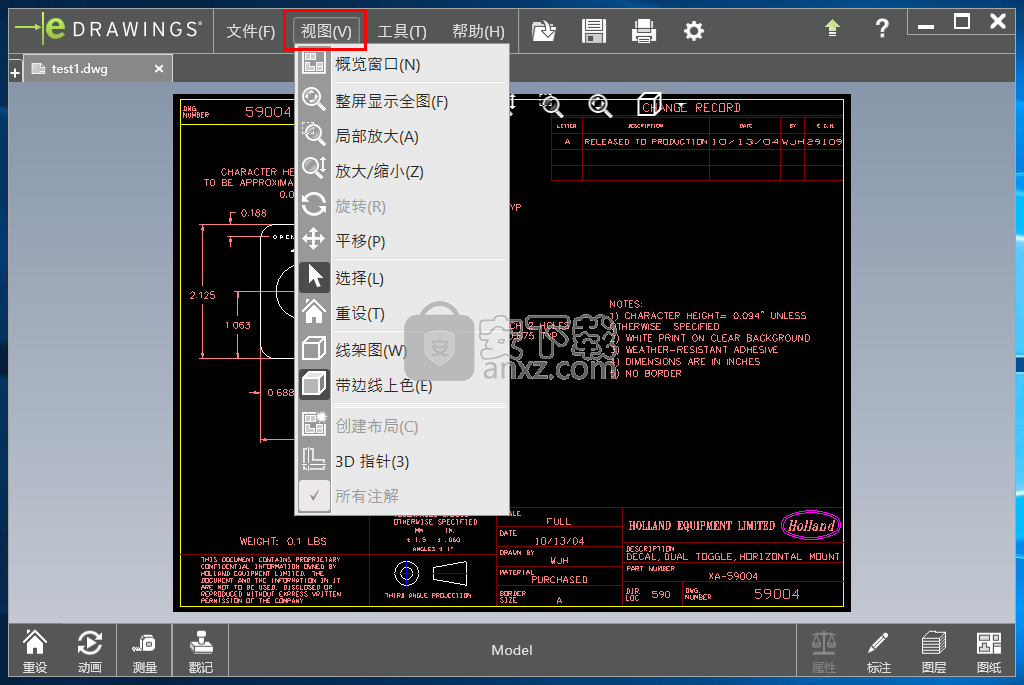Choose 重设(T) in view menu
The width and height of the screenshot is (1024, 685).
coord(402,313)
